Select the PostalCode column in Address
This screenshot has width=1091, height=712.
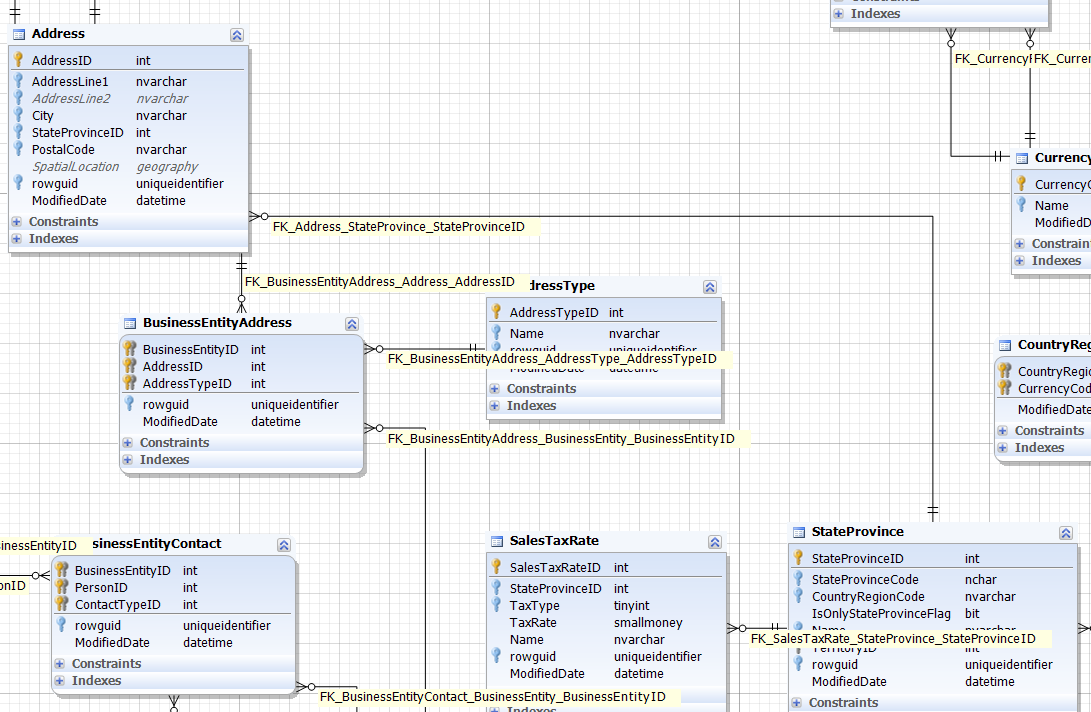click(63, 150)
